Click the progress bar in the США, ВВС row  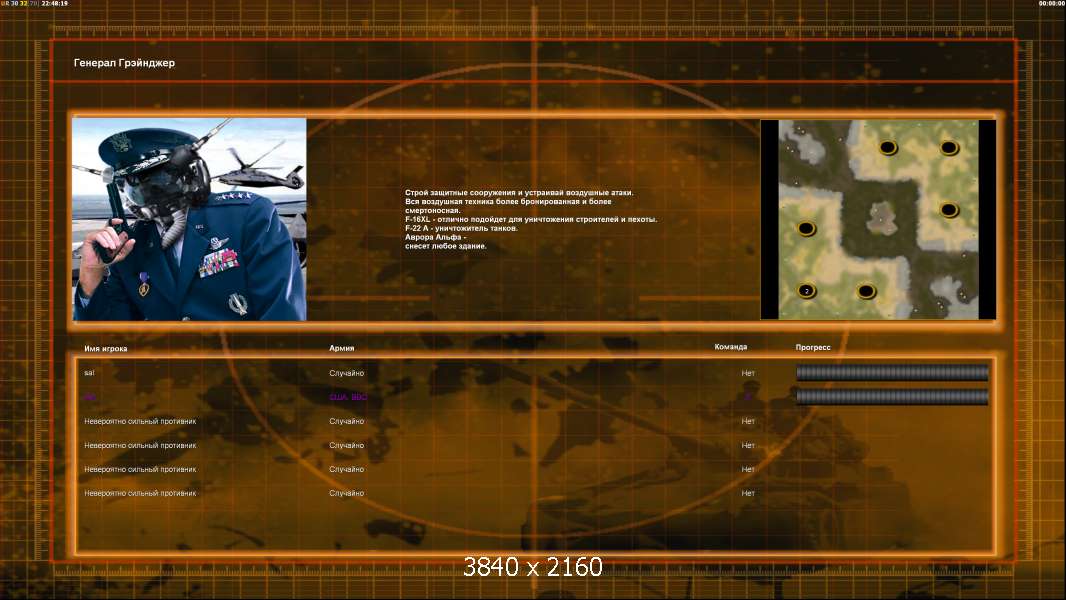point(892,396)
